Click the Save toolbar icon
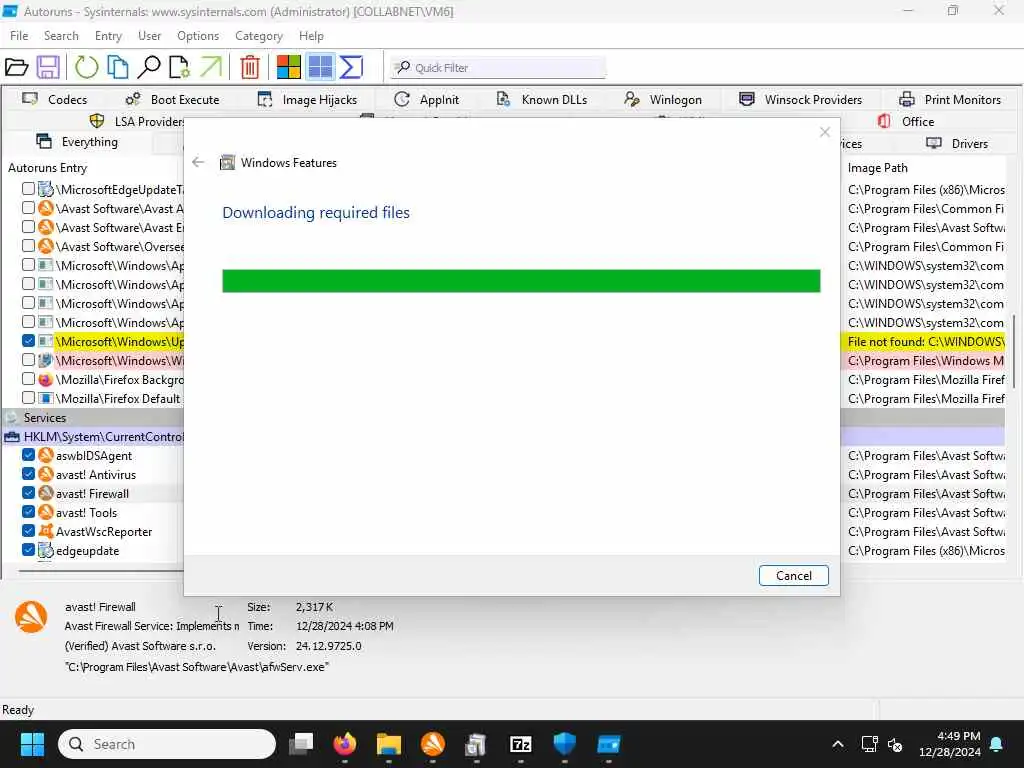 point(48,67)
